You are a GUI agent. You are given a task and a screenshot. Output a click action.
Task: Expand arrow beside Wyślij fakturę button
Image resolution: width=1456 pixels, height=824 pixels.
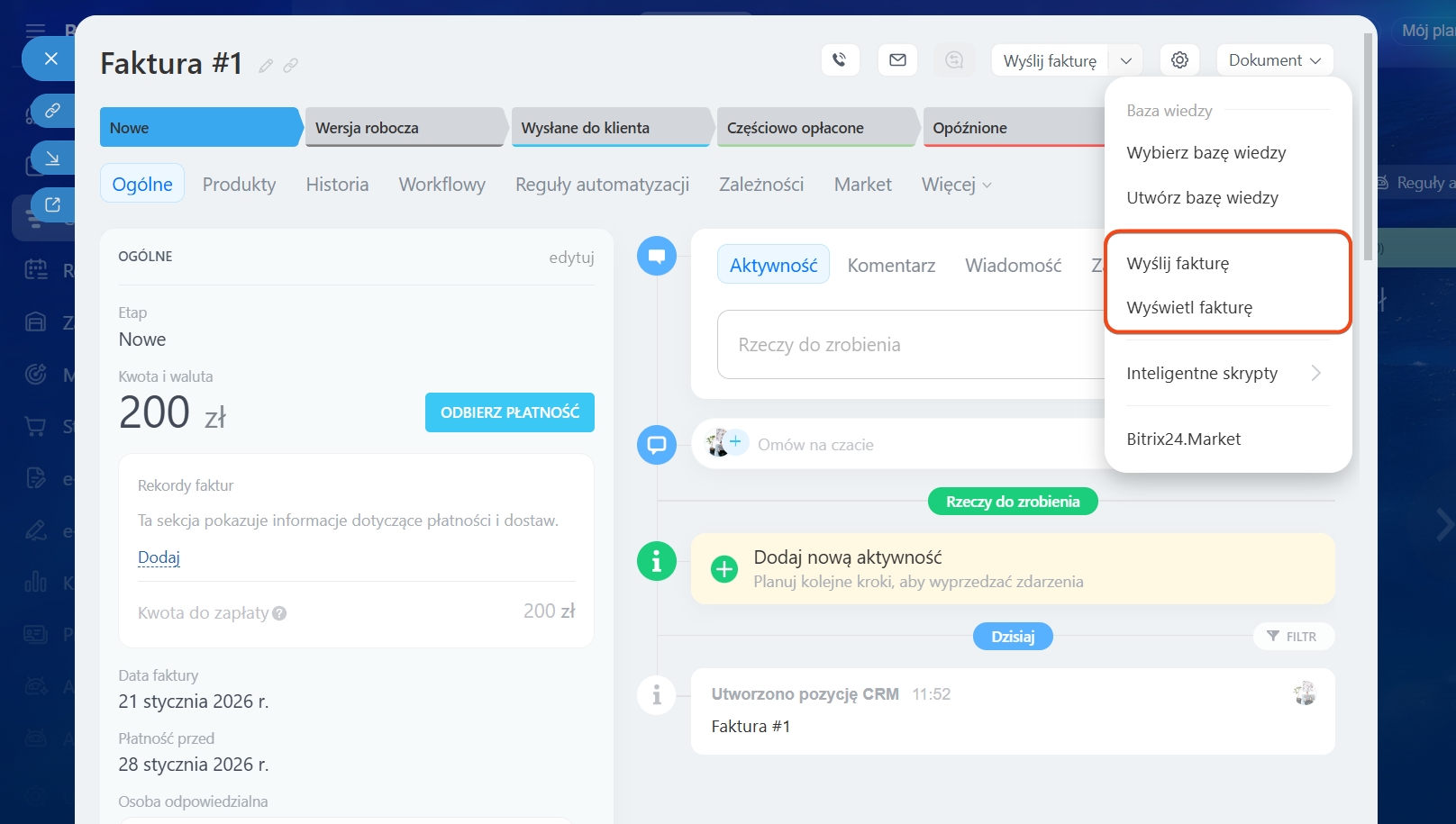click(1125, 60)
